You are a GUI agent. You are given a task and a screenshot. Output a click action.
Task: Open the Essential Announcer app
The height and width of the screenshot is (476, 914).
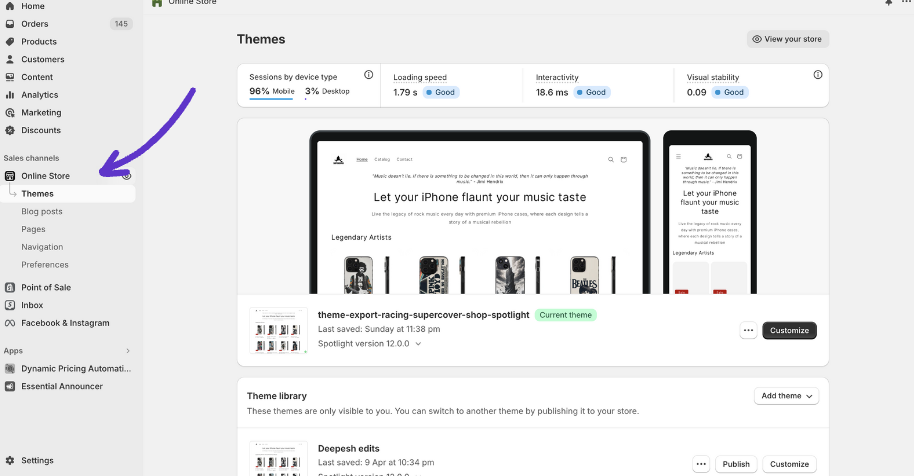62,386
